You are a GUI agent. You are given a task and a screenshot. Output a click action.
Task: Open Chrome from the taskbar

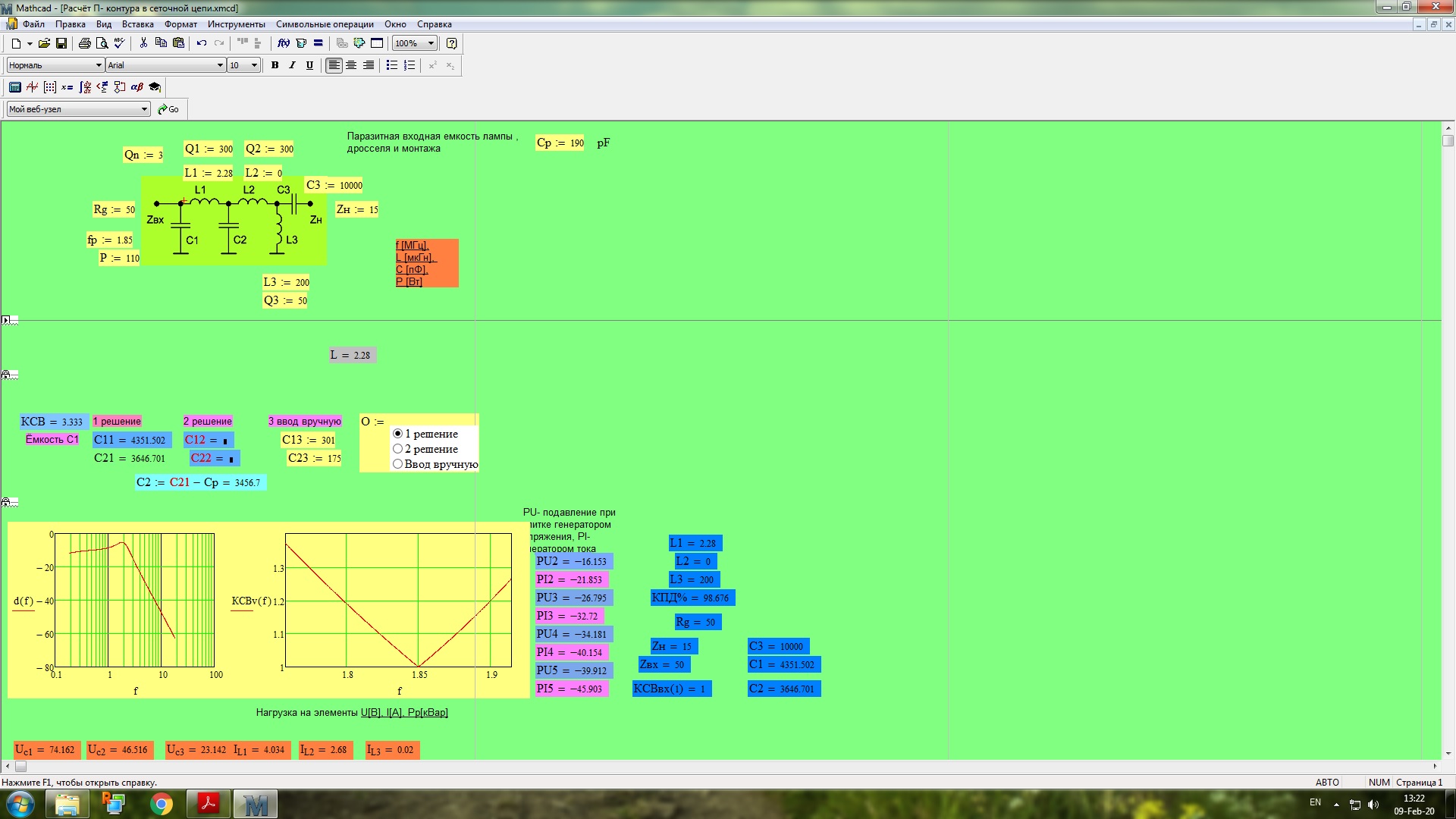[x=161, y=804]
